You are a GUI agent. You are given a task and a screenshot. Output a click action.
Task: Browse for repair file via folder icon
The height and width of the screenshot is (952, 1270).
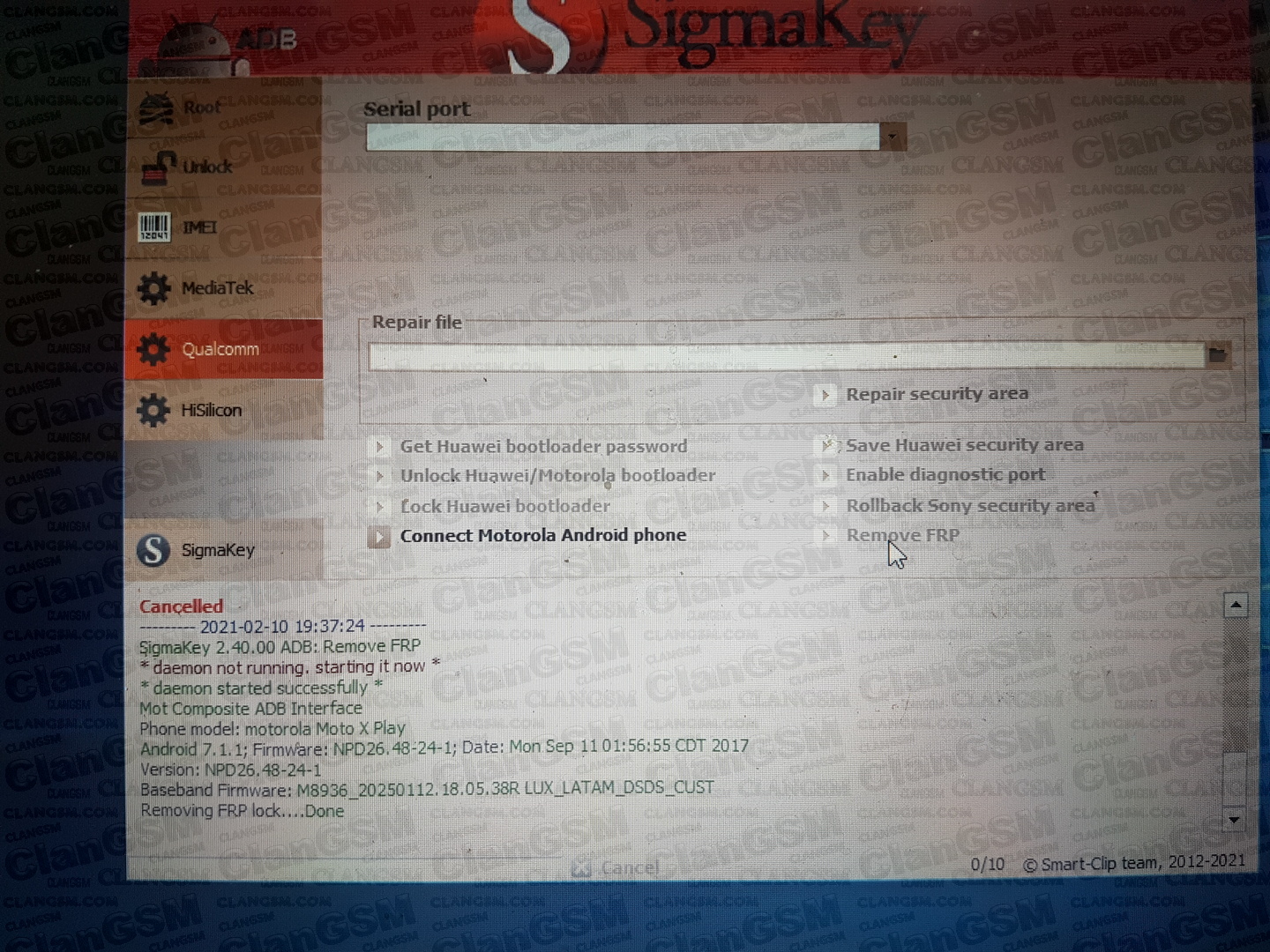(x=1218, y=354)
